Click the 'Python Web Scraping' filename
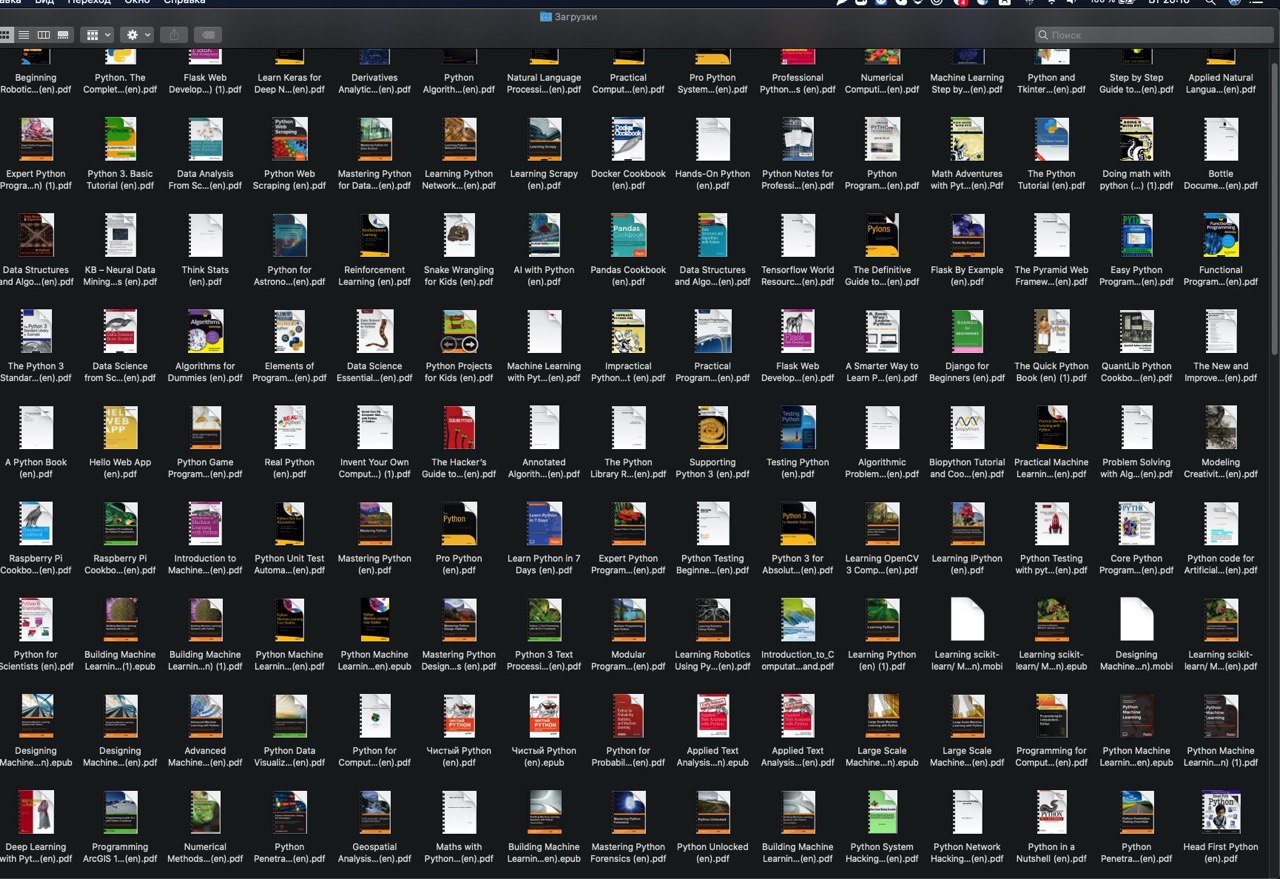This screenshot has height=879, width=1280. point(290,180)
